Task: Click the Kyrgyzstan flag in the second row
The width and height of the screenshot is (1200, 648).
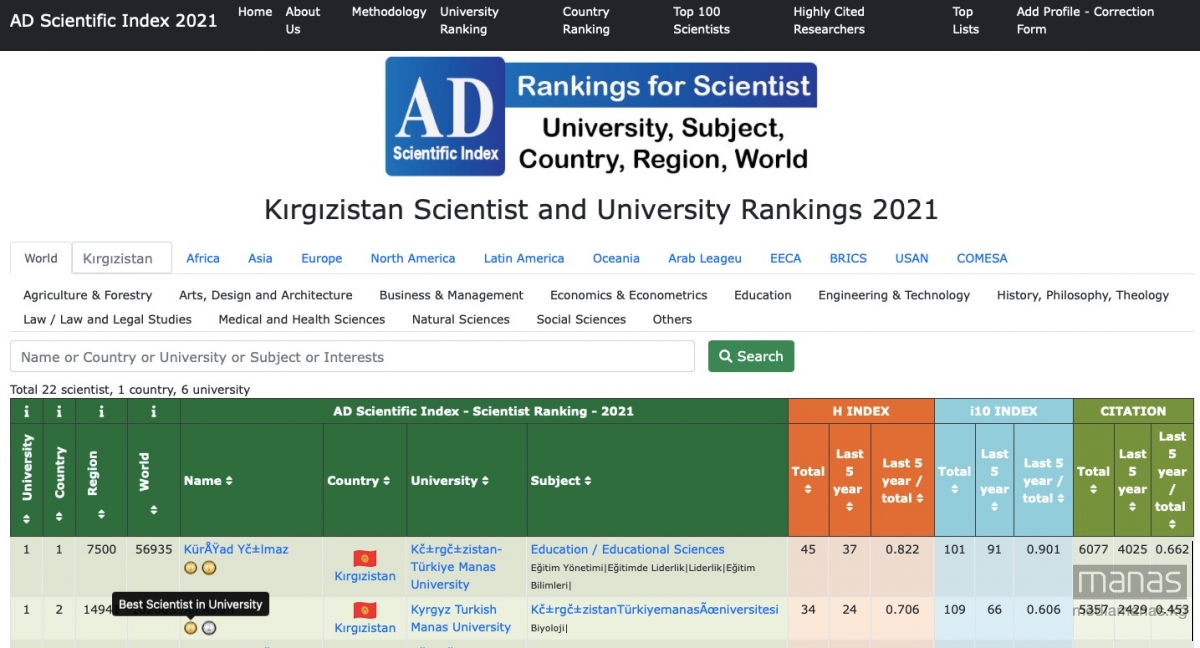Action: [364, 610]
